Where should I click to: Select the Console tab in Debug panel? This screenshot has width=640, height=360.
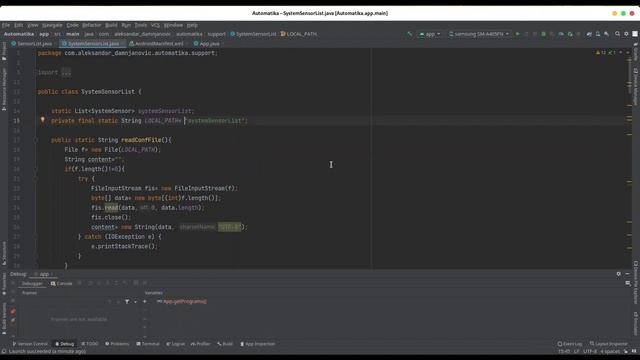(x=61, y=283)
